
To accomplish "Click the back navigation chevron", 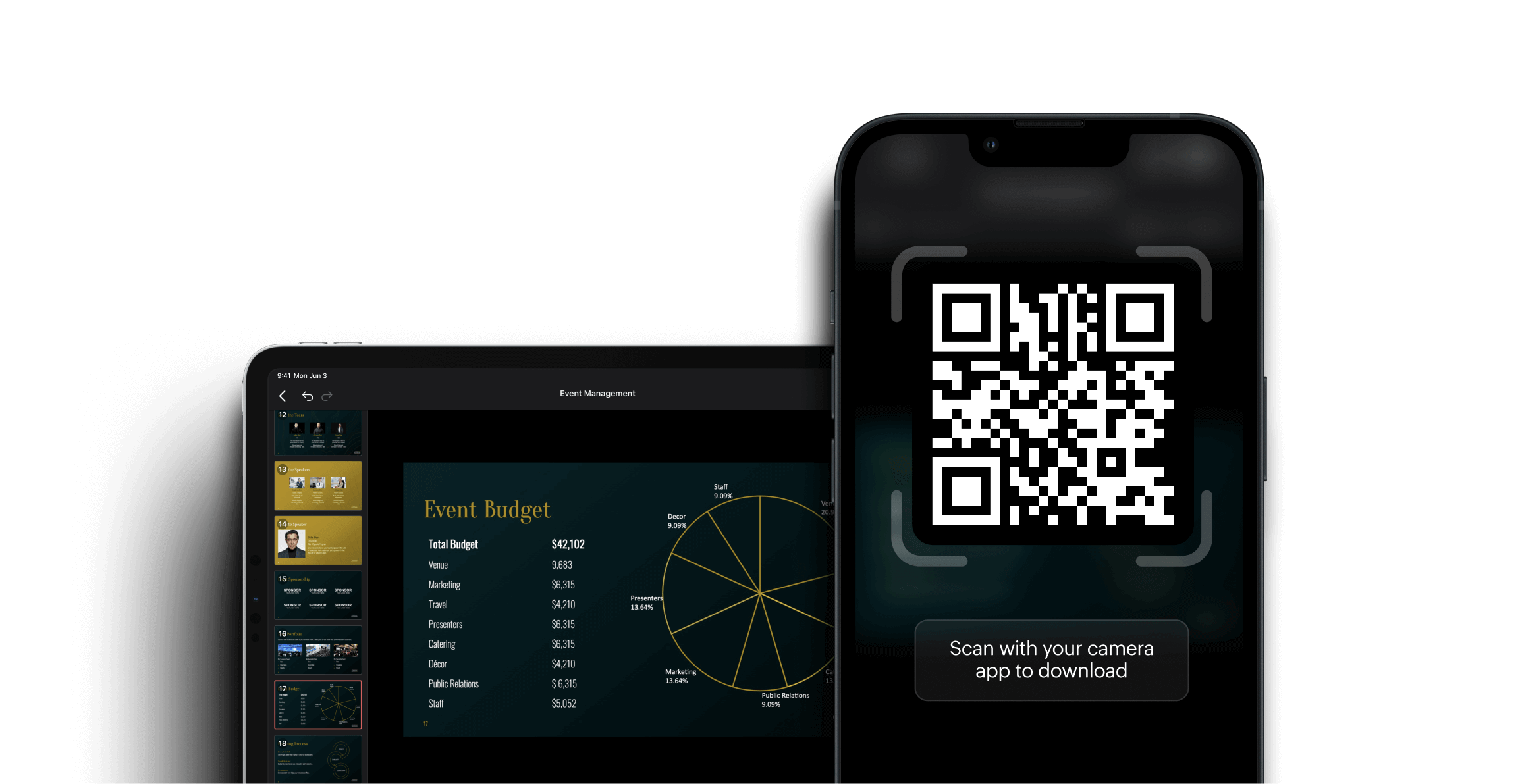I will coord(283,394).
